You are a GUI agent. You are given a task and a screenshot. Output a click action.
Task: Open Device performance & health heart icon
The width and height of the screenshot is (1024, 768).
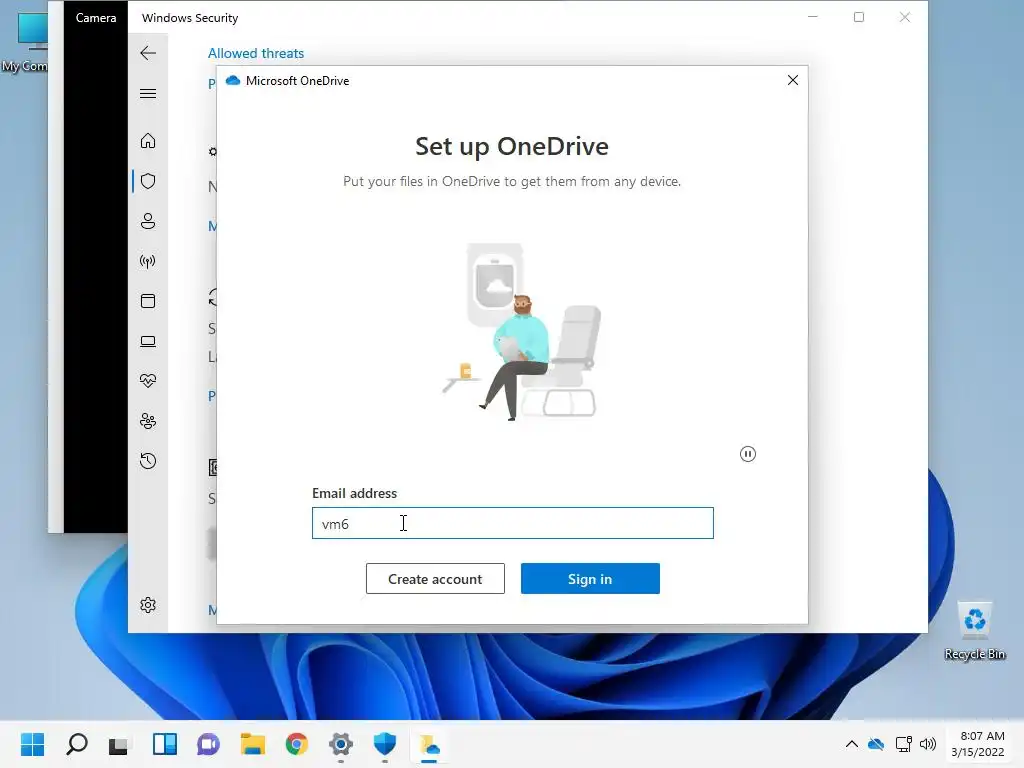(x=148, y=381)
